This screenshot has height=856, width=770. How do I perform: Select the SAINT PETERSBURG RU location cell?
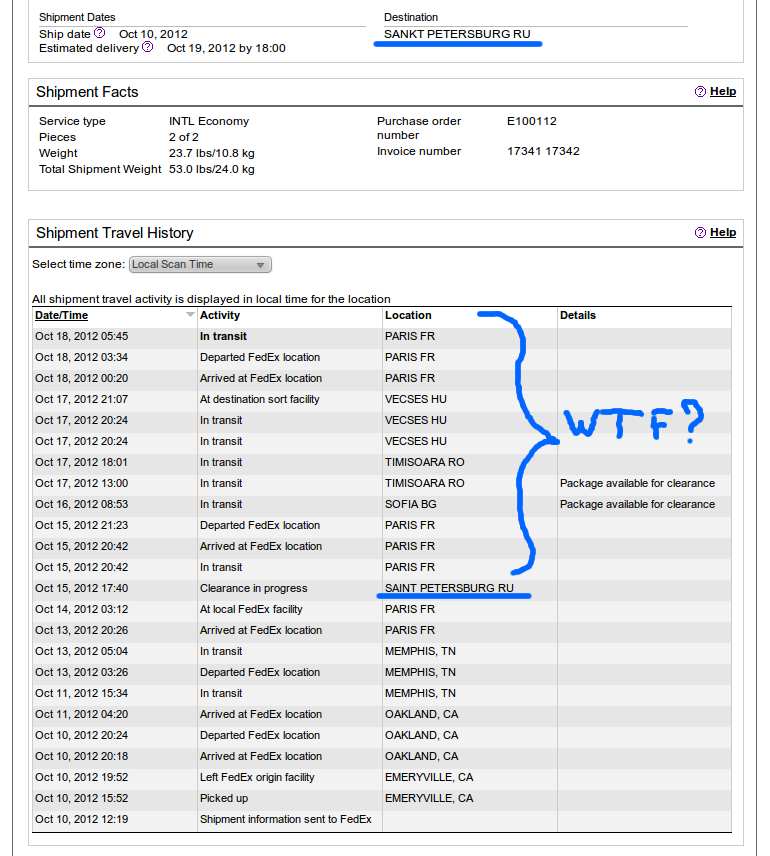click(449, 588)
